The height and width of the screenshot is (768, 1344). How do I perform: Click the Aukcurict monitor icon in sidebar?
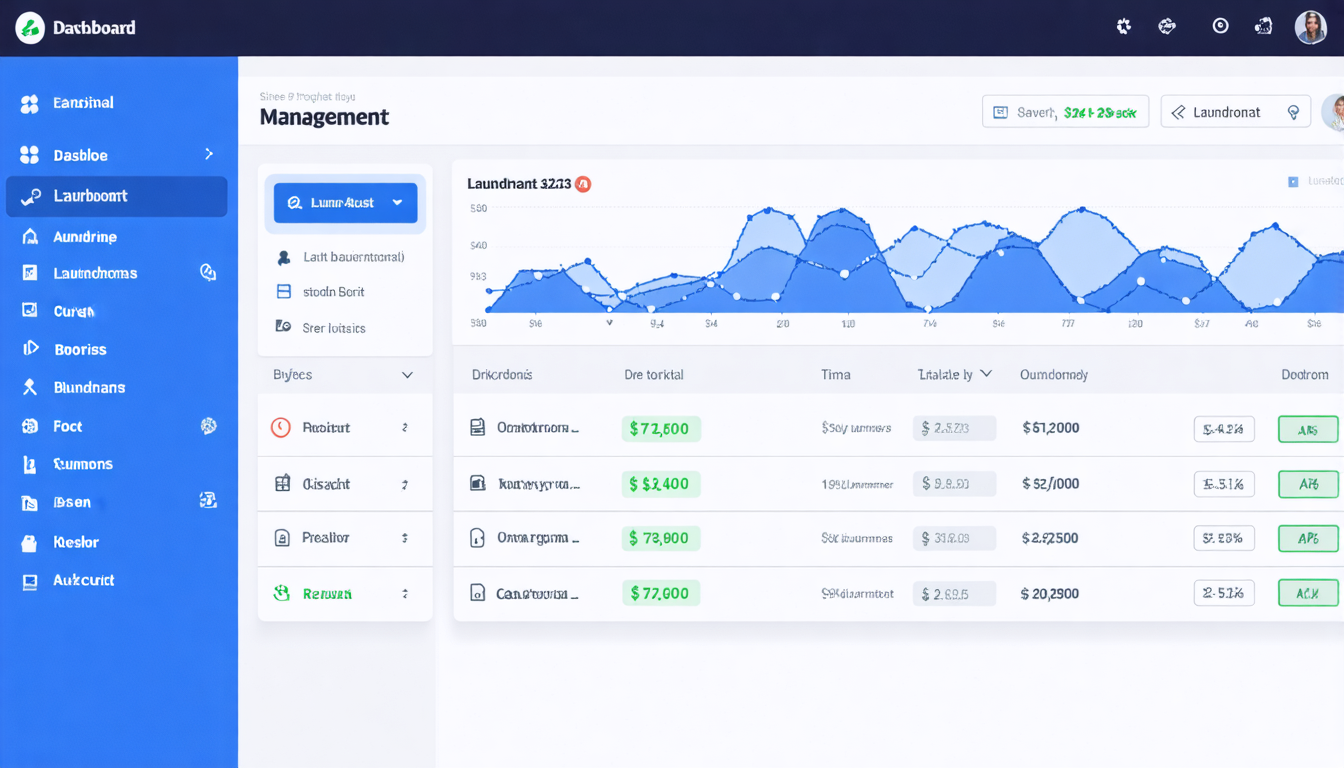click(x=30, y=581)
